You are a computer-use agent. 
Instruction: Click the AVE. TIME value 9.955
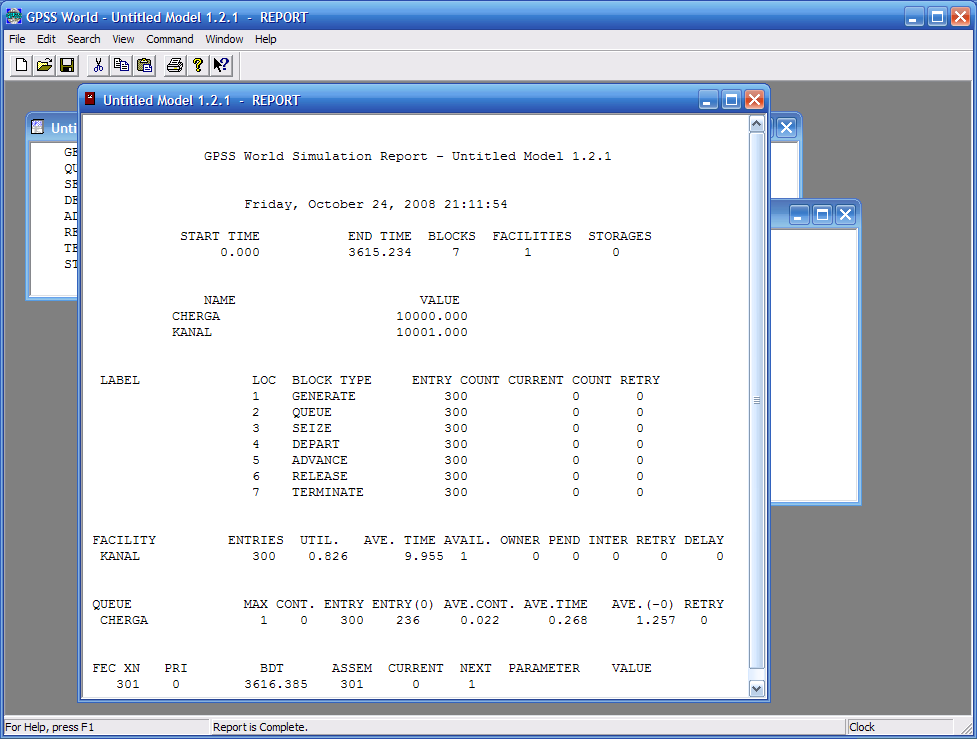point(424,556)
